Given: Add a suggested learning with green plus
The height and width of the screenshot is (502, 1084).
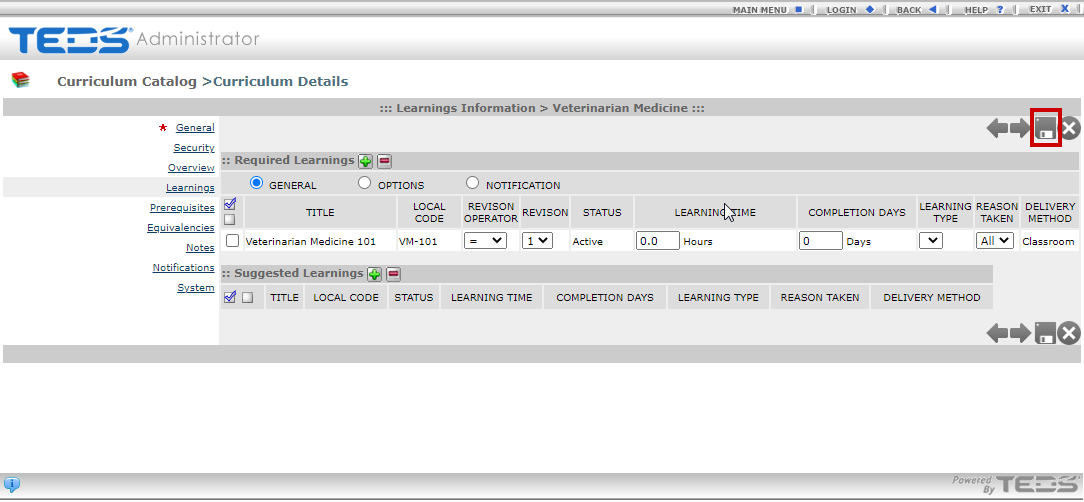Looking at the screenshot, I should [x=375, y=274].
